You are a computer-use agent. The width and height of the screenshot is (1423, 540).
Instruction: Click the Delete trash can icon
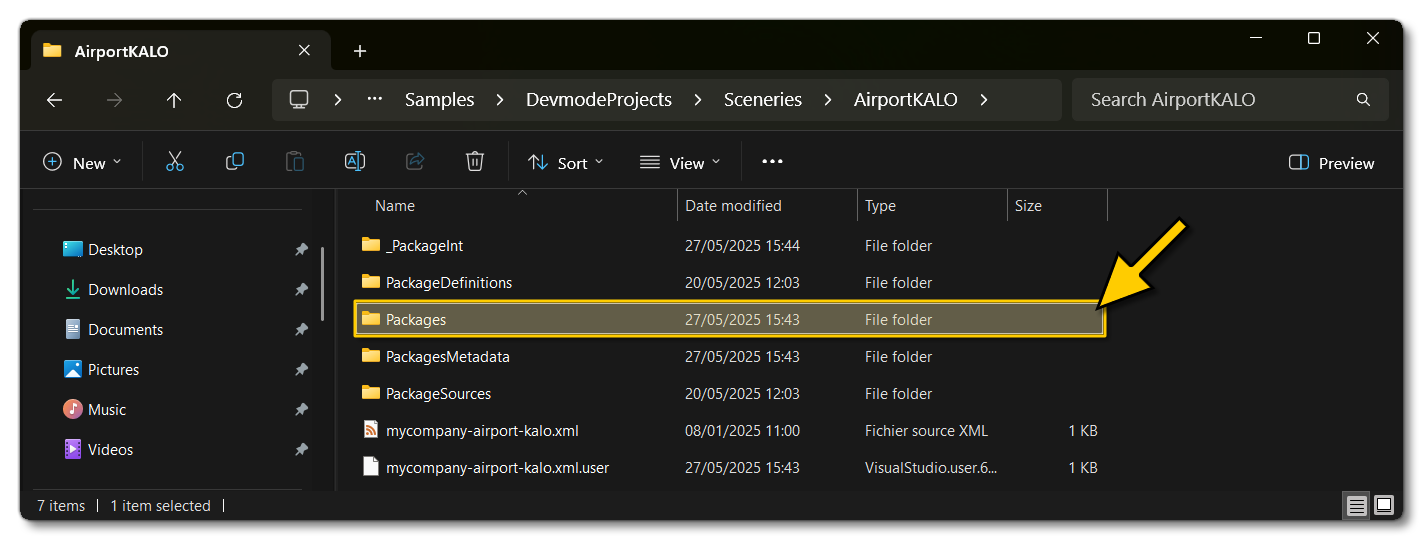click(x=475, y=162)
